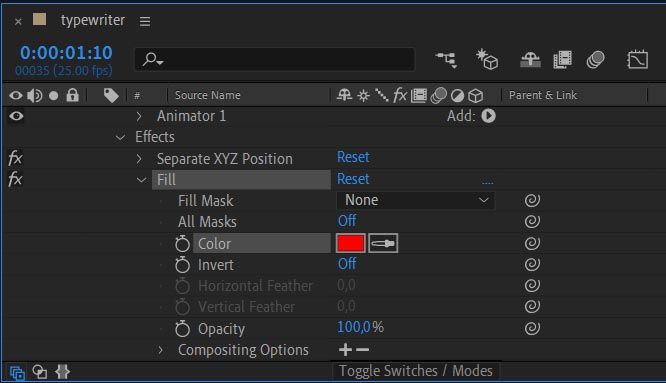Enable Frame Blending icon in toolbar
This screenshot has height=383, width=666.
[562, 60]
